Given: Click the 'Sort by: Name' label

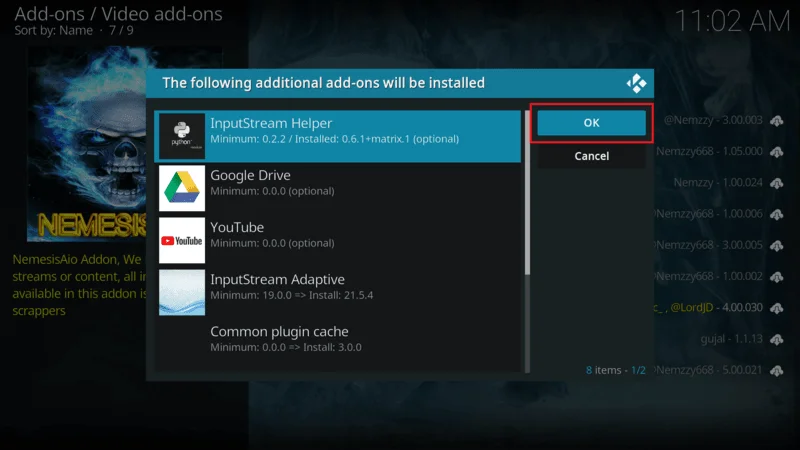Looking at the screenshot, I should click(x=54, y=31).
